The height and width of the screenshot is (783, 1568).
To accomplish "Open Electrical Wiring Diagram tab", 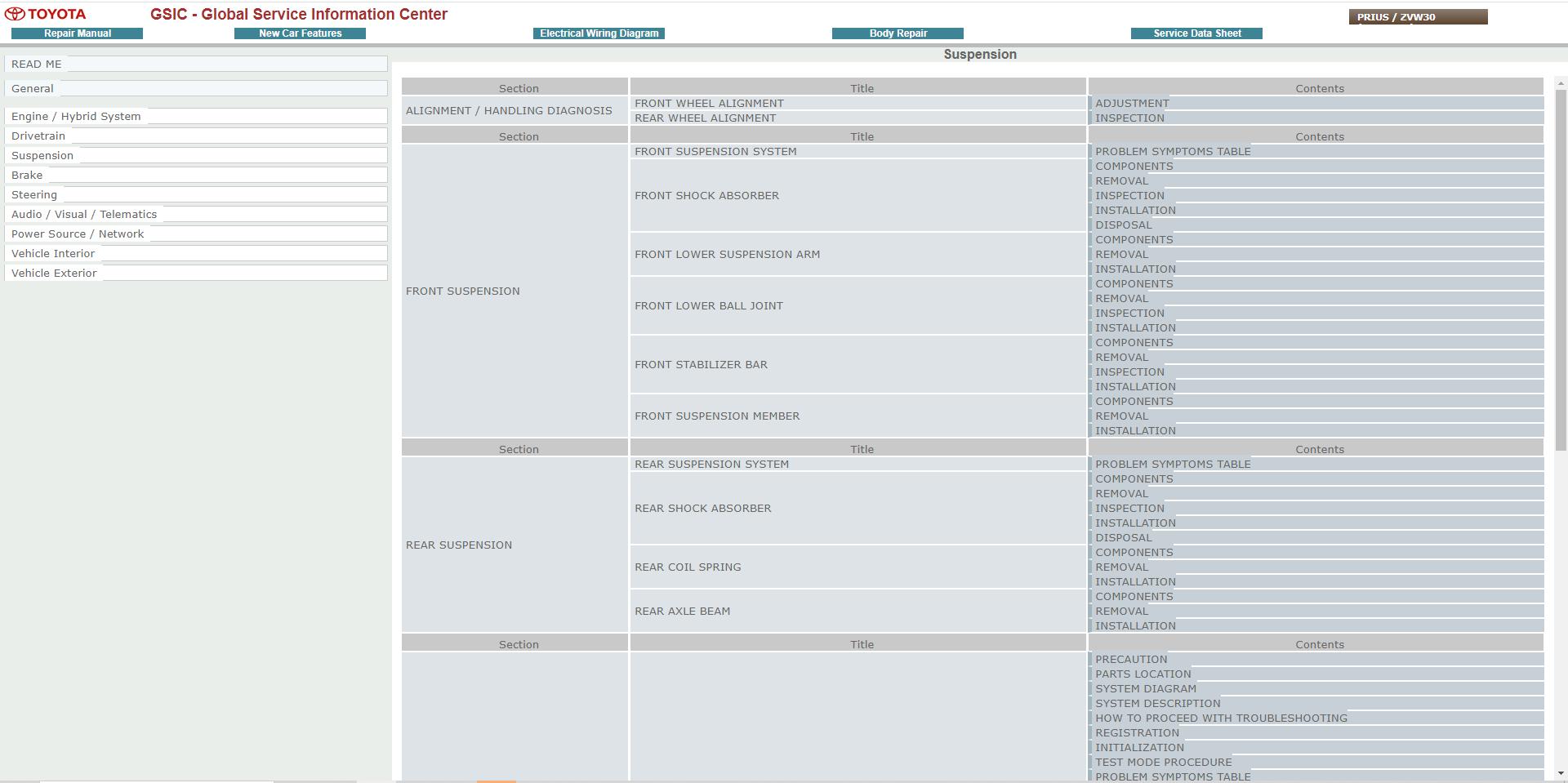I will [x=599, y=33].
